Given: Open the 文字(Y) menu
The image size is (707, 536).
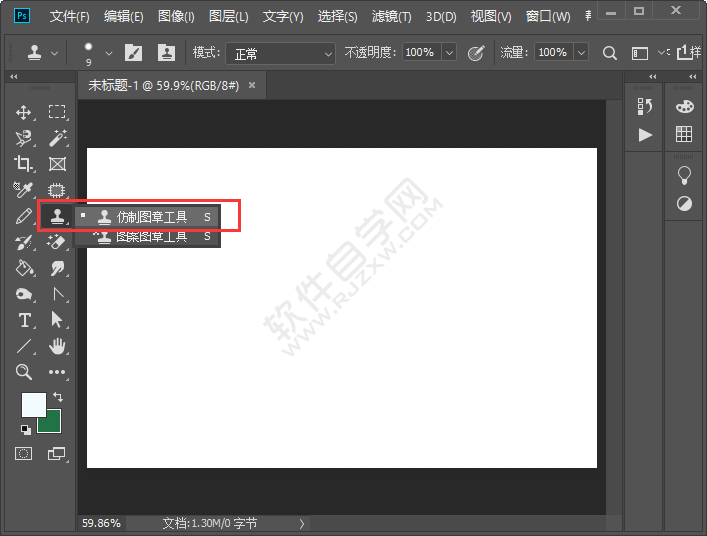Looking at the screenshot, I should 283,17.
